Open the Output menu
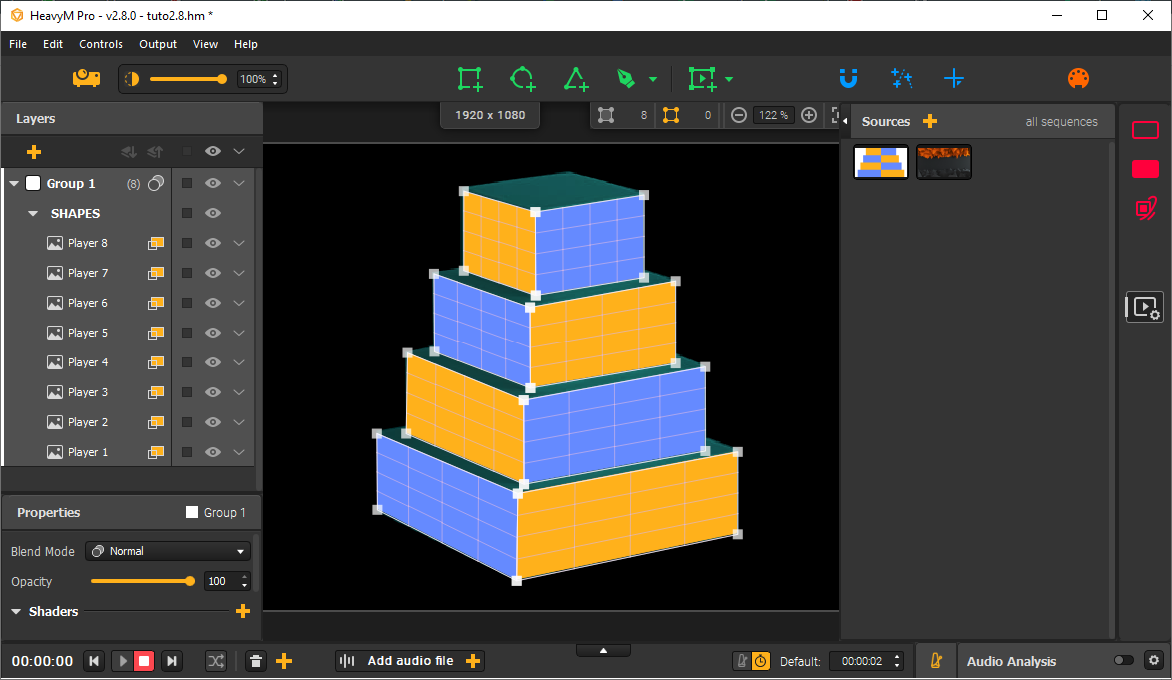1172x680 pixels. pyautogui.click(x=157, y=44)
